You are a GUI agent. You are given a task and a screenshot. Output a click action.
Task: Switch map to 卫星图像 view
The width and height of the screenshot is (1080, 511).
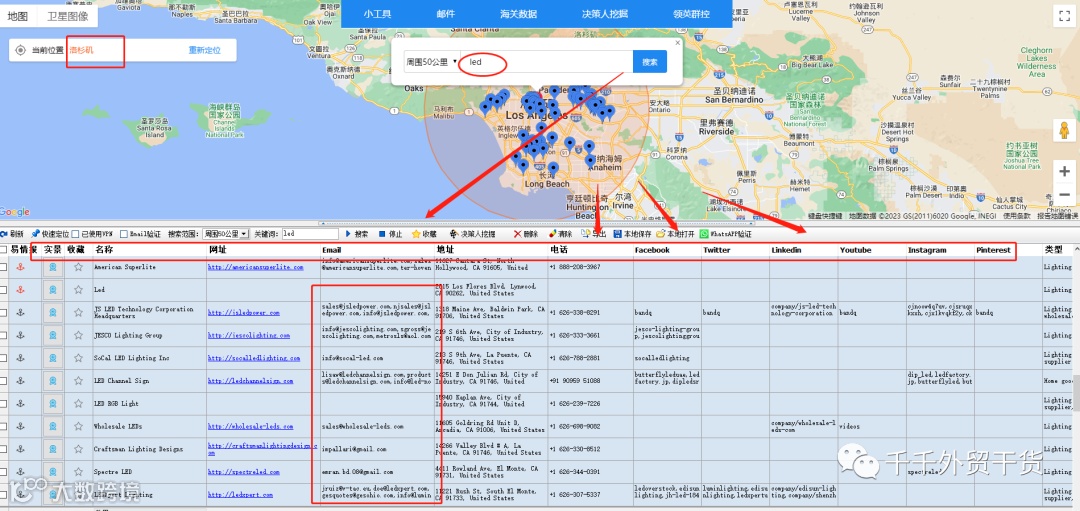coord(68,16)
